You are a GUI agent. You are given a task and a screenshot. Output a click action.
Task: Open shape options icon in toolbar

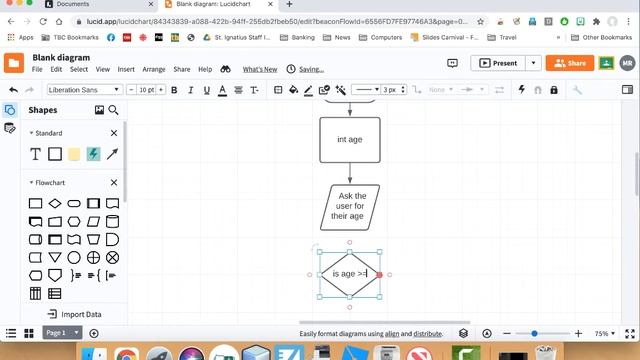pos(278,90)
